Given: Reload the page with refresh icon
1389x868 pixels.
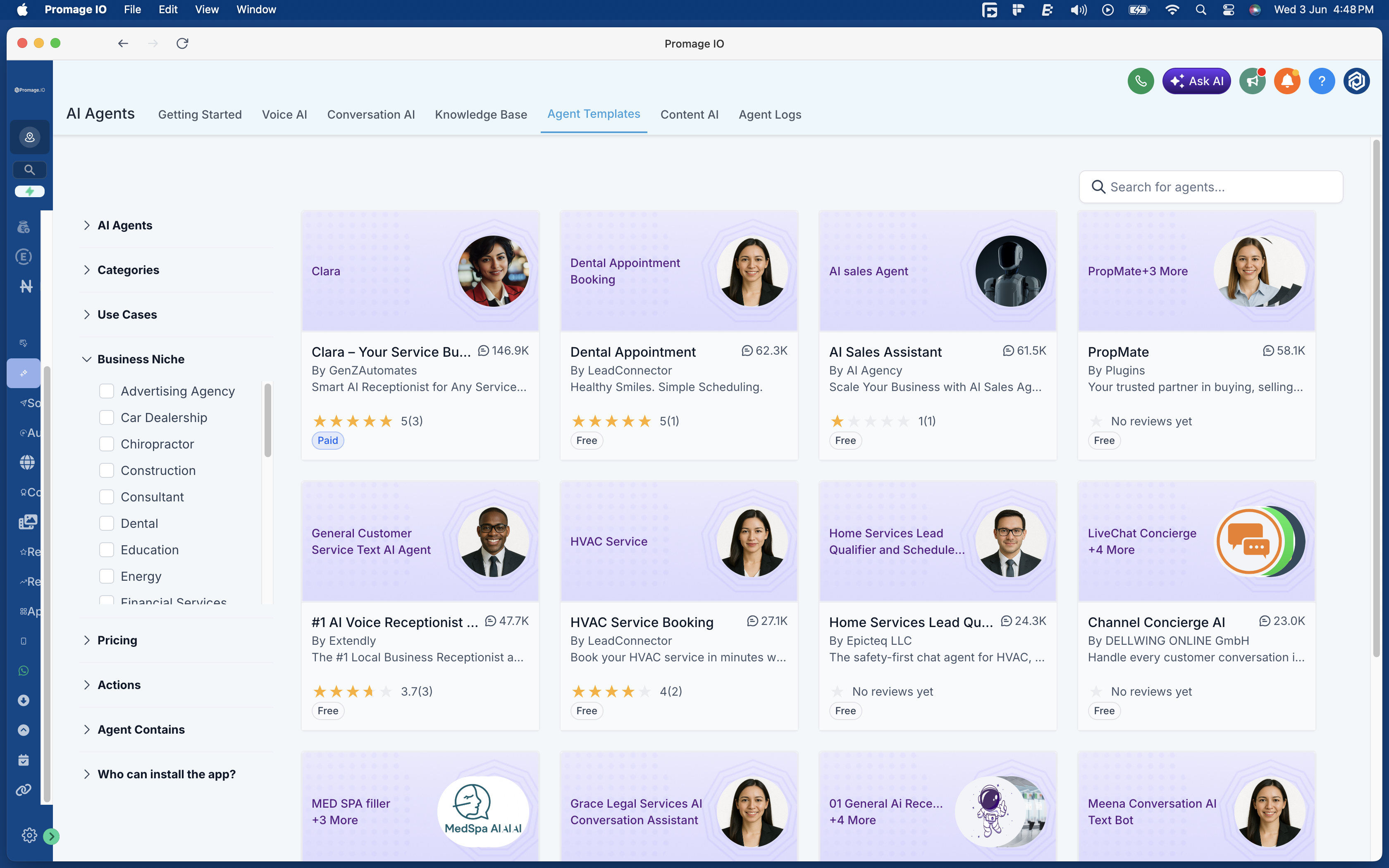Looking at the screenshot, I should coord(182,43).
